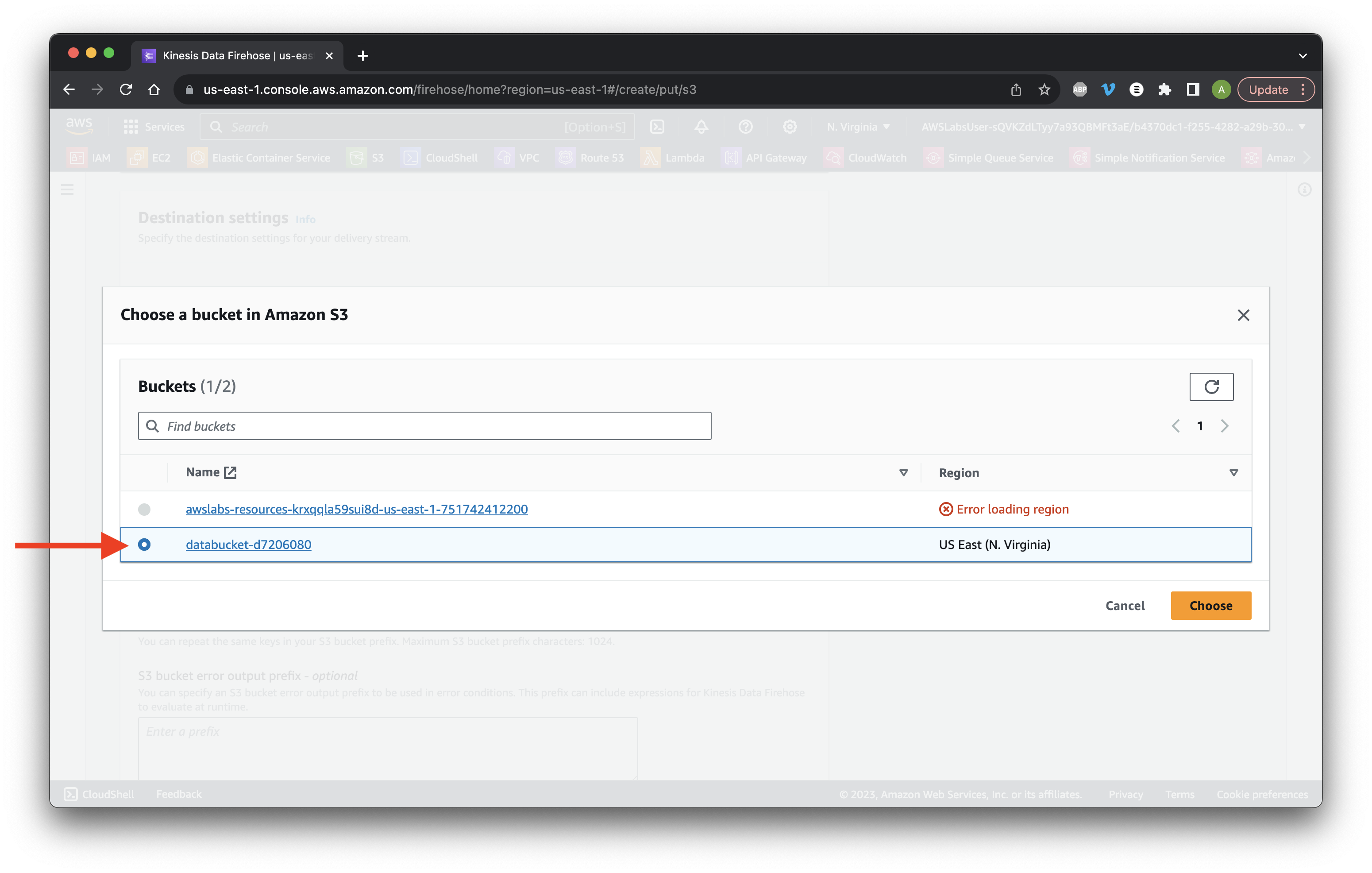
Task: Open the AWS home logo
Action: (79, 127)
